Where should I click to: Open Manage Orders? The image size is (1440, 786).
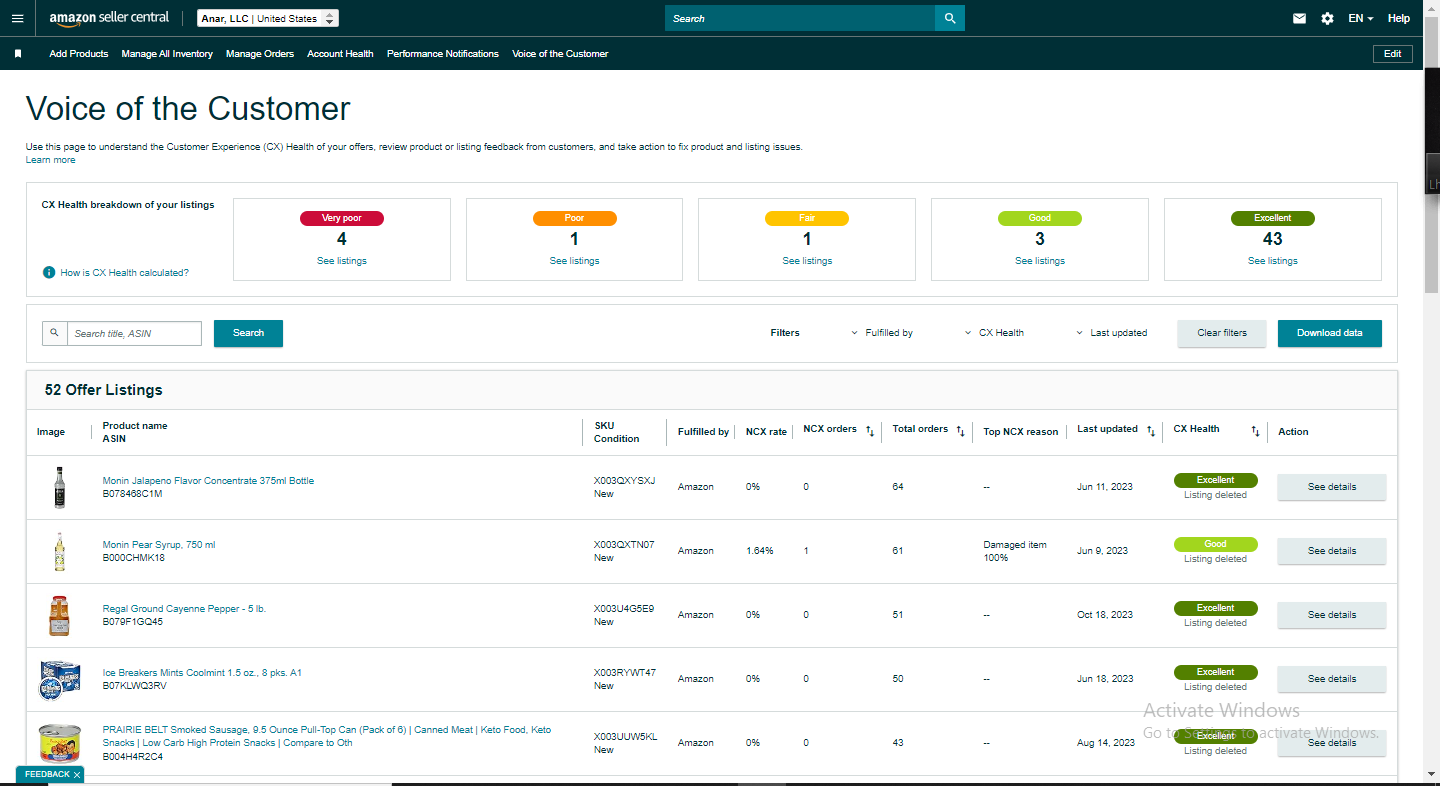coord(260,54)
